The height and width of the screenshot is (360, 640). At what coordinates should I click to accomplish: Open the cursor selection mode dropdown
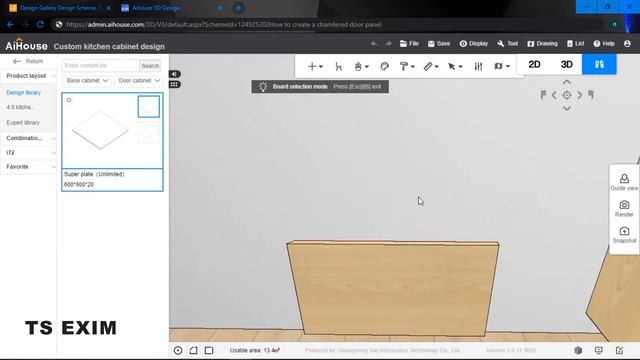[x=455, y=66]
